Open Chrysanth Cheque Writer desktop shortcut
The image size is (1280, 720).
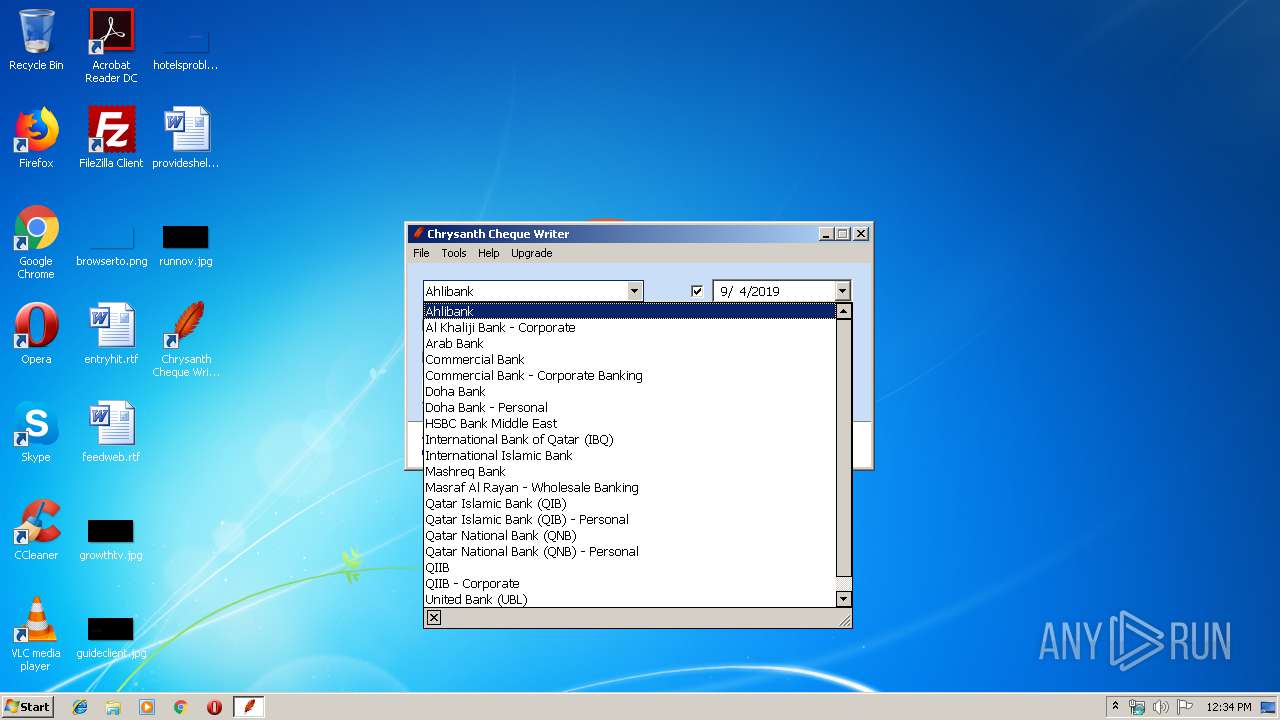tap(186, 340)
